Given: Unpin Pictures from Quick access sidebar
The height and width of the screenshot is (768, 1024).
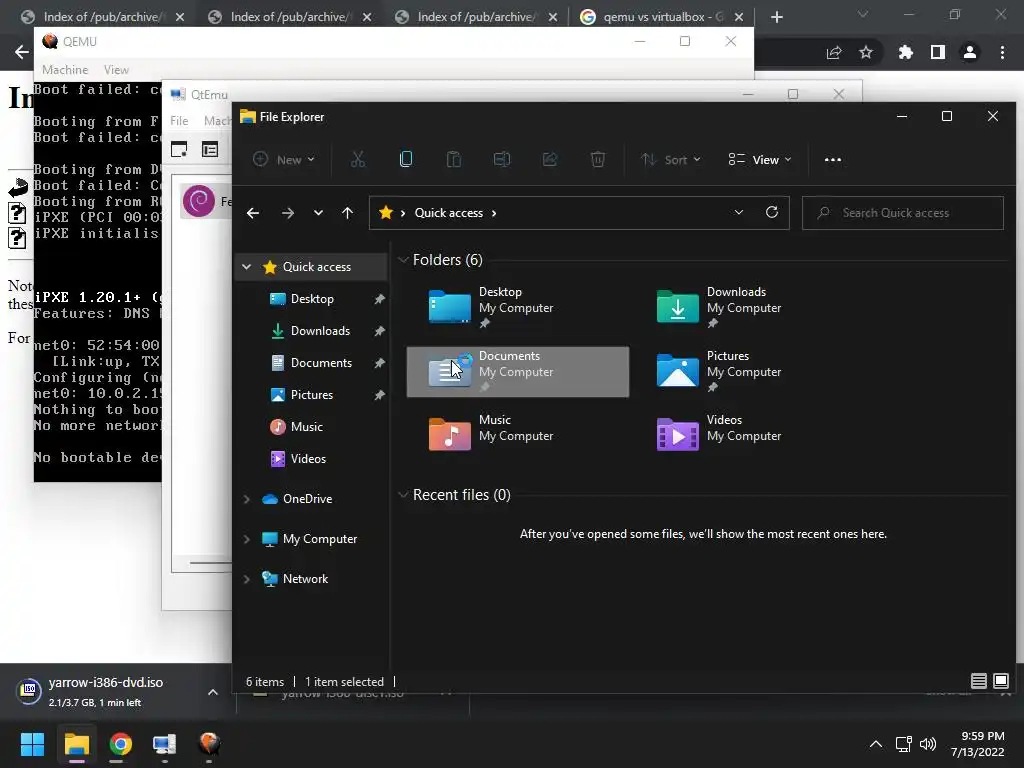Looking at the screenshot, I should tap(379, 395).
